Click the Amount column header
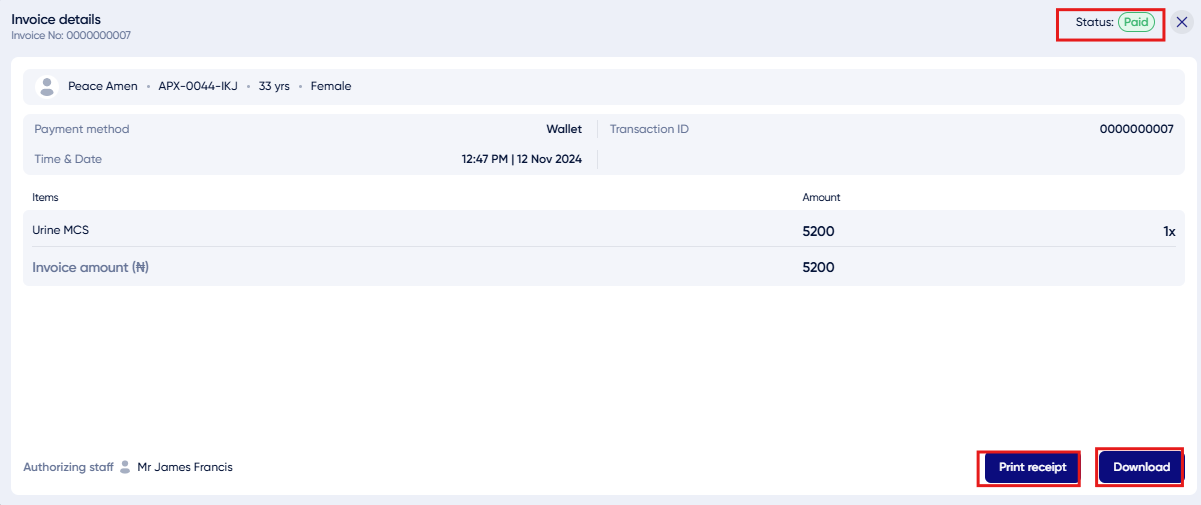 pos(821,198)
